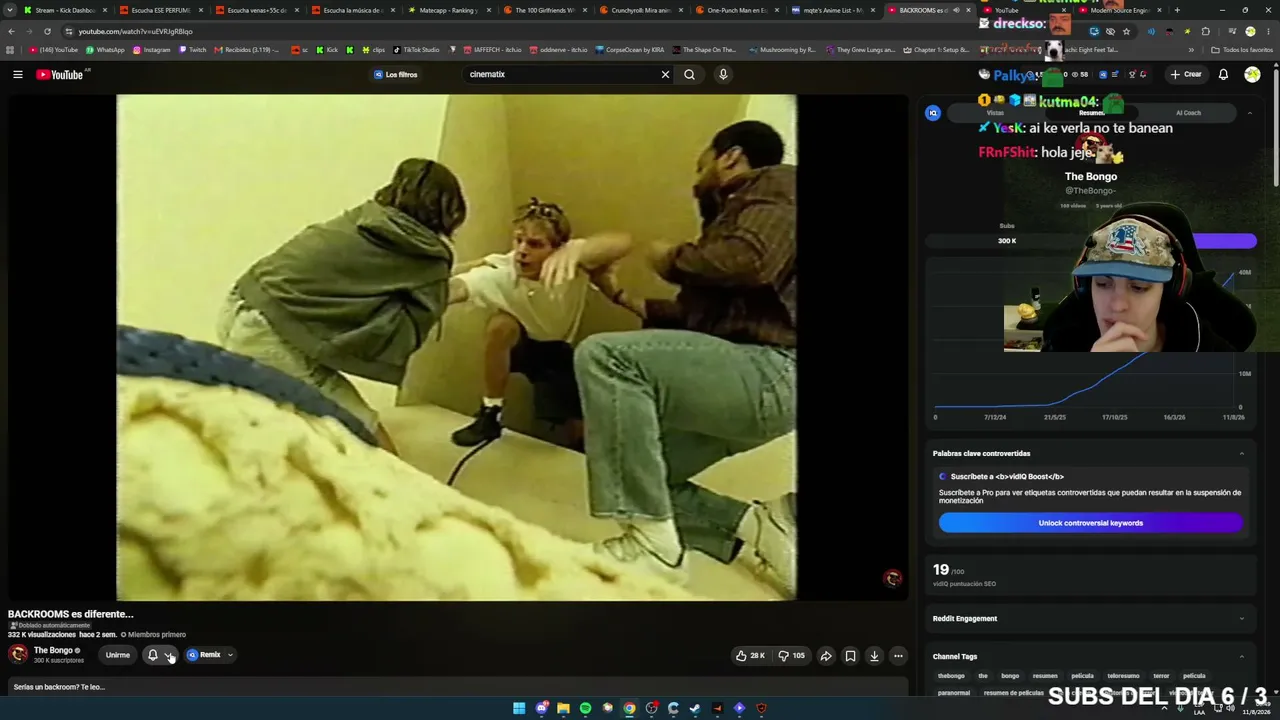The height and width of the screenshot is (720, 1280).
Task: Open Spotify from the taskbar
Action: (585, 708)
